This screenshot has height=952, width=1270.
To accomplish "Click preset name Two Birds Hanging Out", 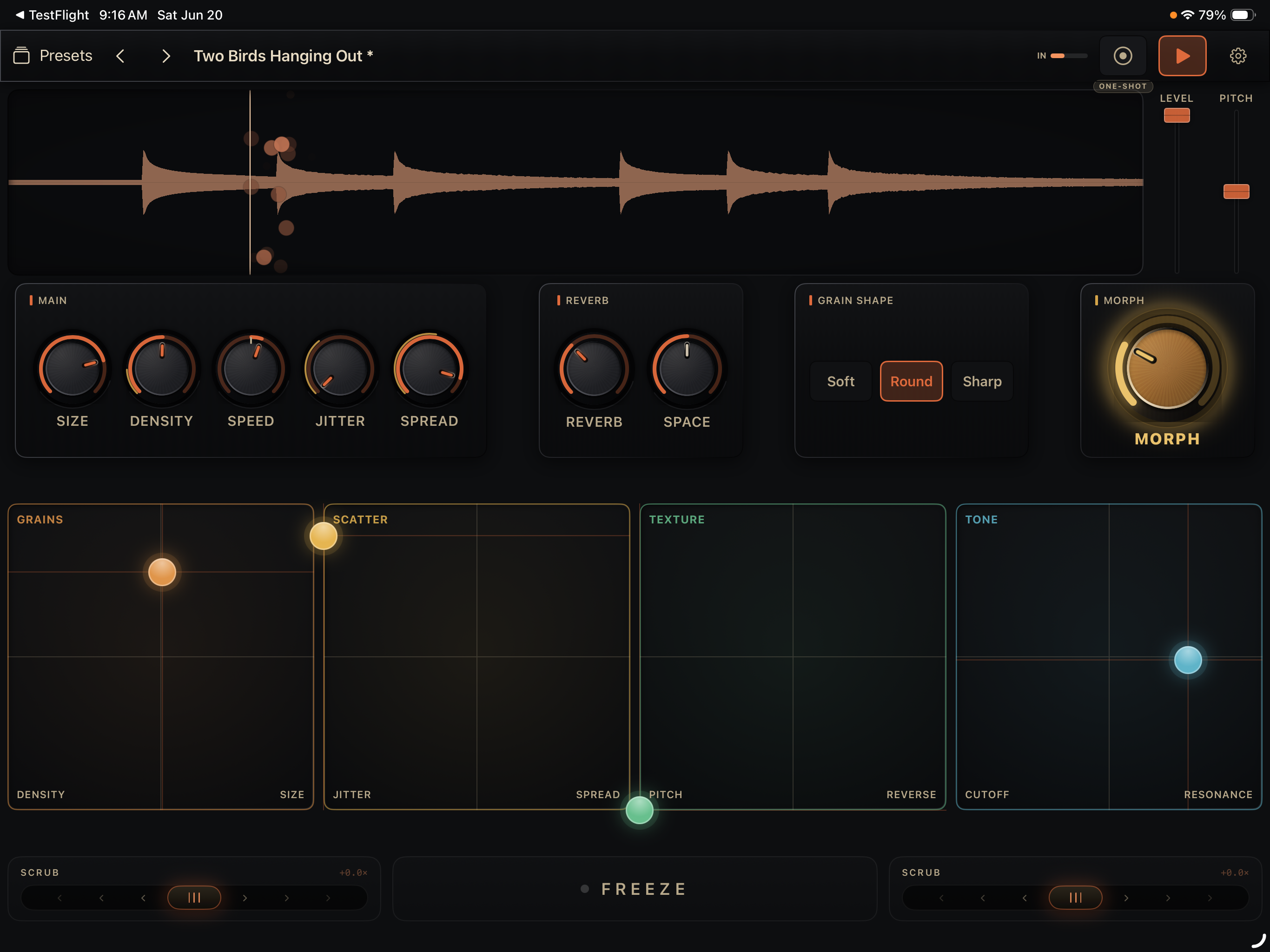I will 283,56.
